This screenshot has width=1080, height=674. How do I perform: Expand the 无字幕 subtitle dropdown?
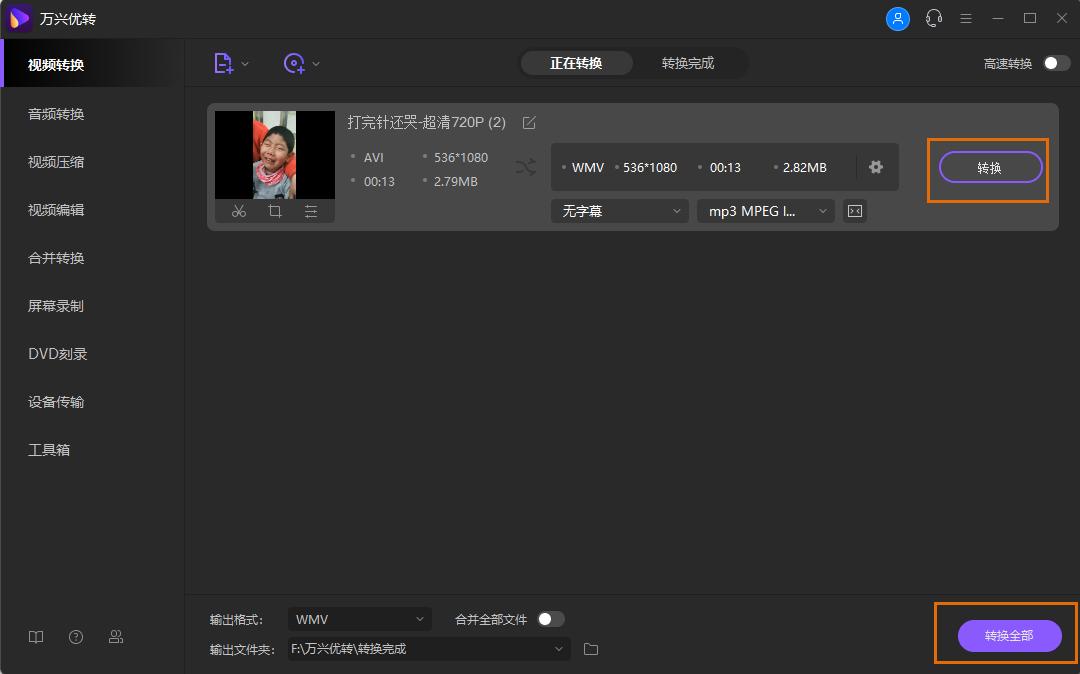point(619,211)
